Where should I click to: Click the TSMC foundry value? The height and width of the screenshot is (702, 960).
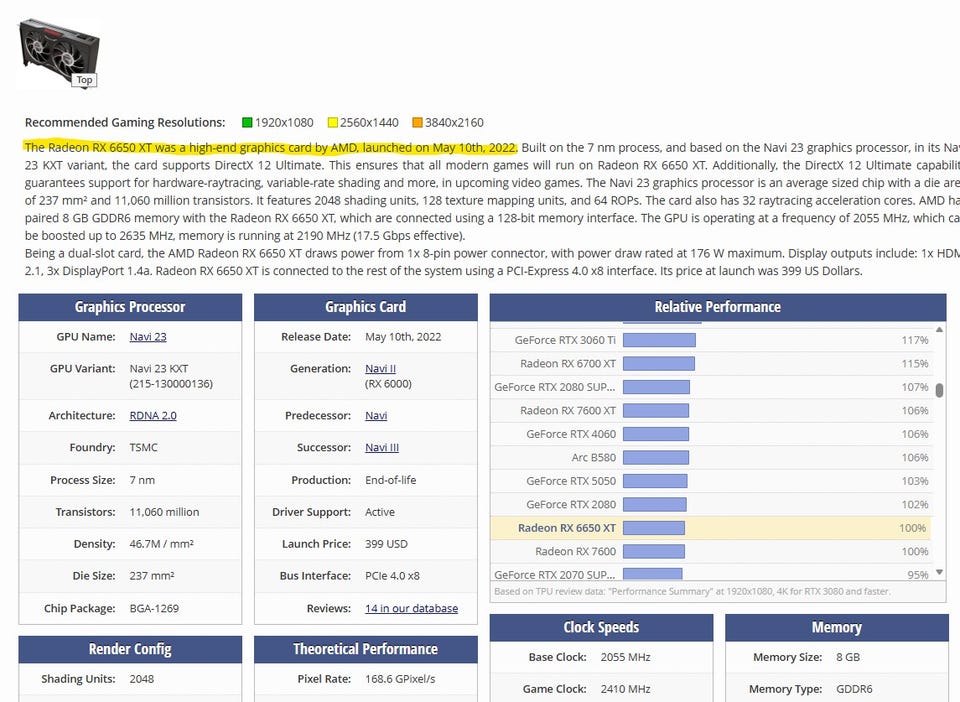point(143,447)
